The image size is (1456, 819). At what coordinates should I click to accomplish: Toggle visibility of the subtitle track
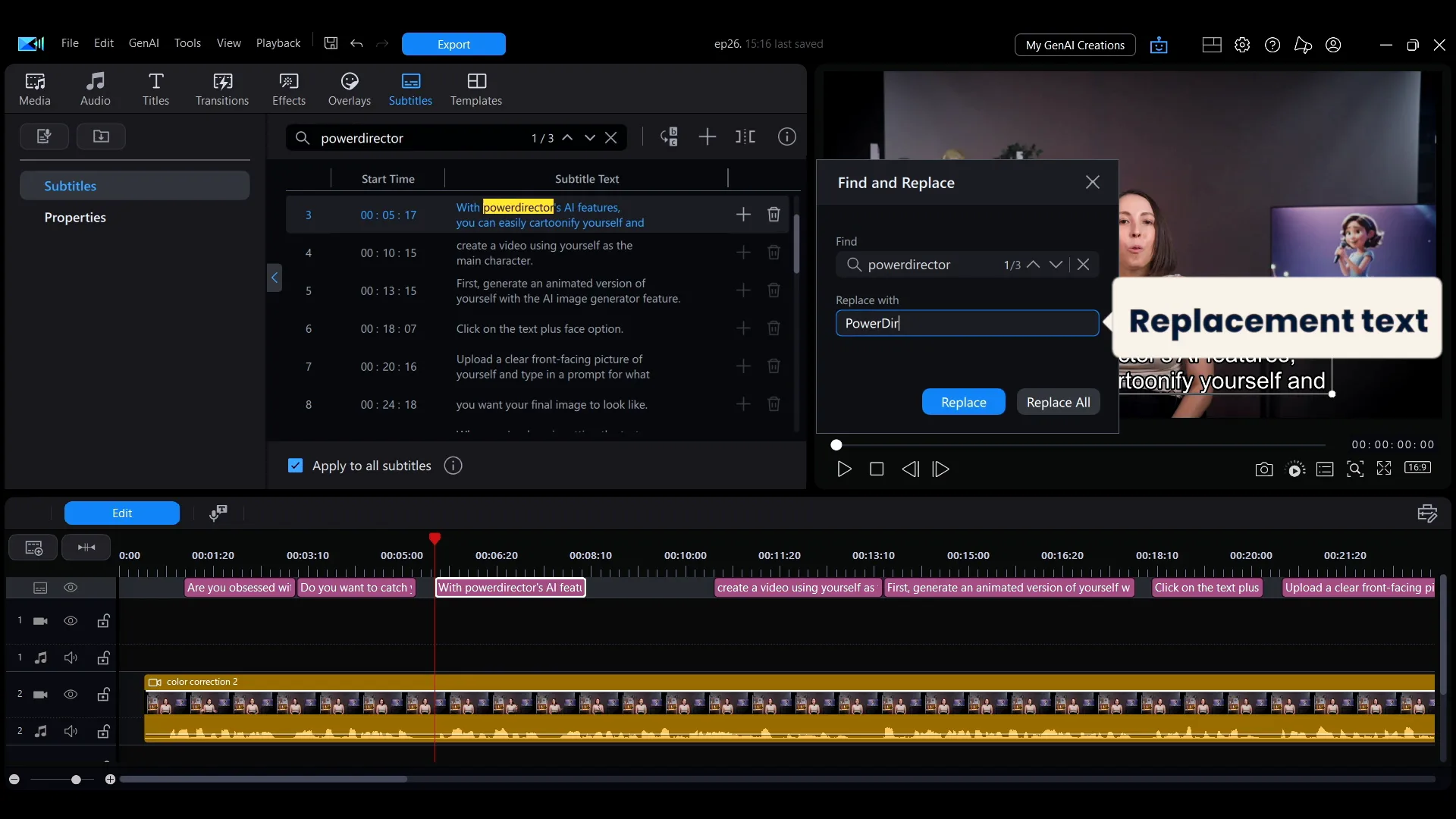(x=71, y=588)
